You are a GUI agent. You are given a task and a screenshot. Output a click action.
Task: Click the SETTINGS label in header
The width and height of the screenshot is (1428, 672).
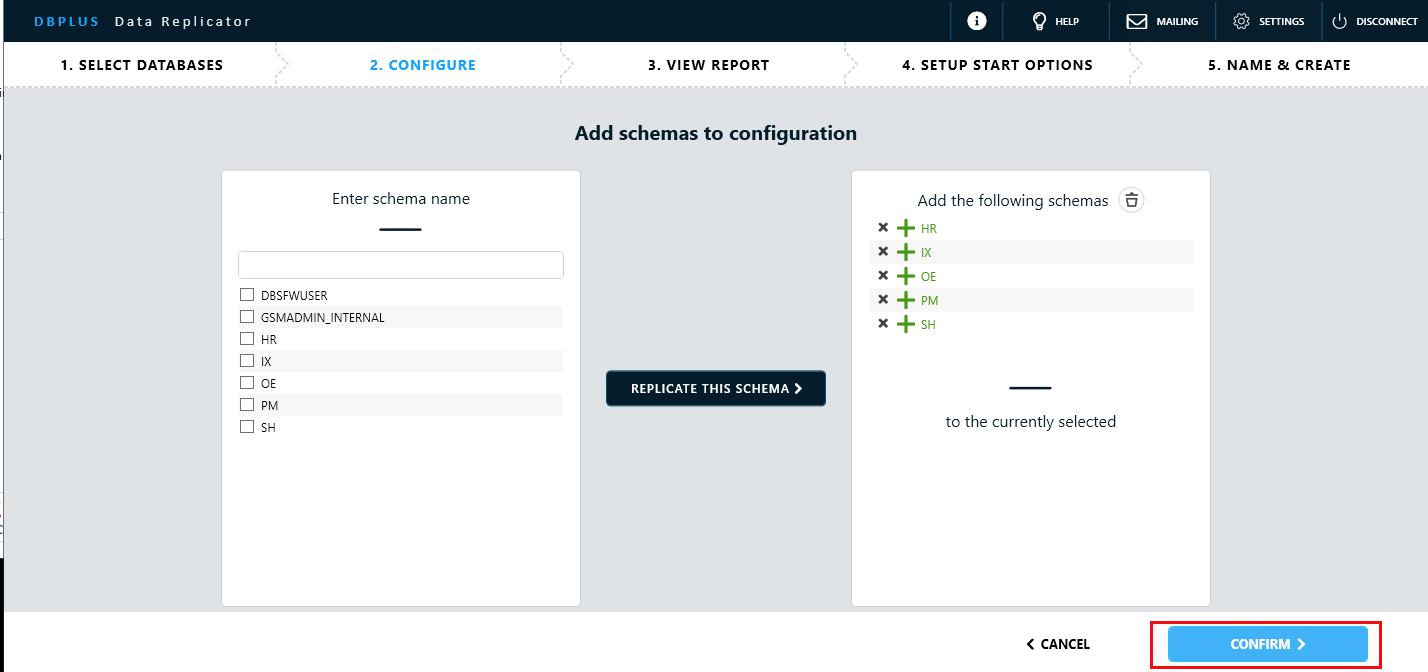pyautogui.click(x=1282, y=22)
